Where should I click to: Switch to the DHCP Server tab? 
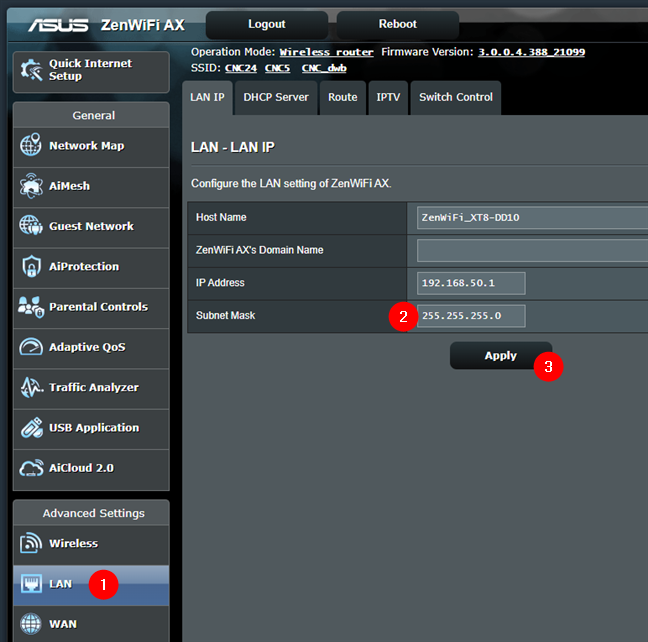(276, 98)
